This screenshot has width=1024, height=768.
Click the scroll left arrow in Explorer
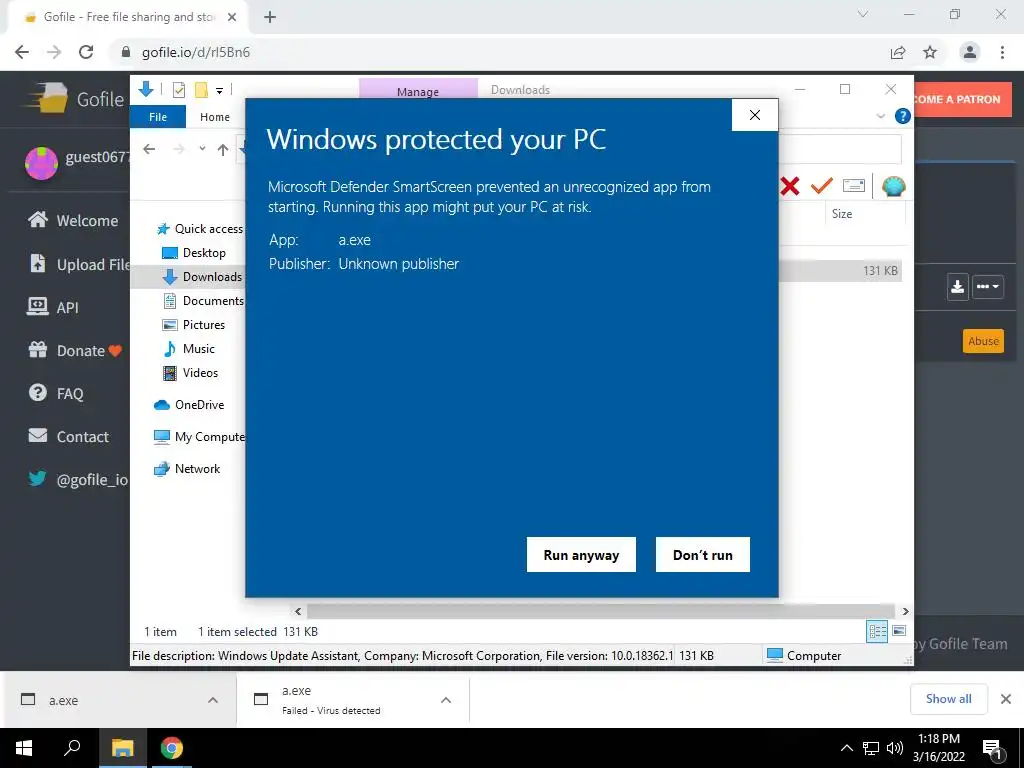tap(298, 611)
